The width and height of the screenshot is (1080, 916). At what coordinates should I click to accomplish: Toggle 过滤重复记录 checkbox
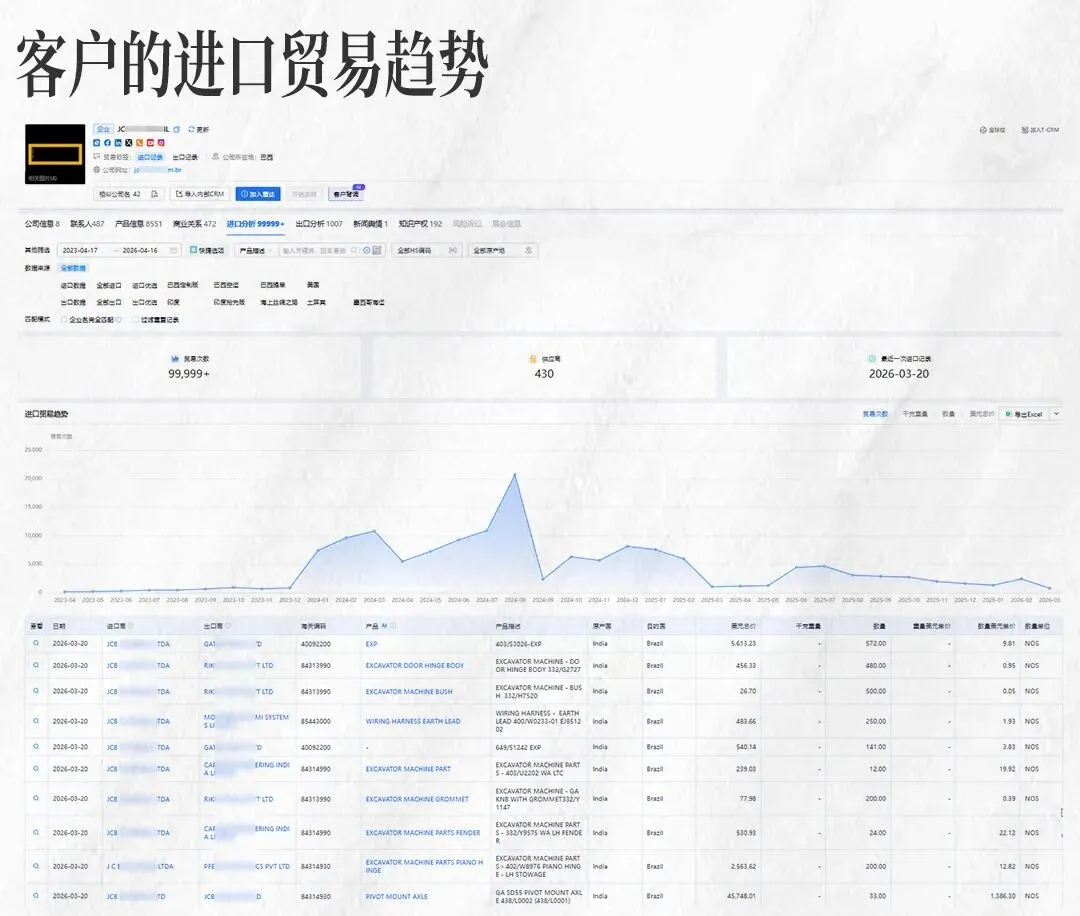(x=136, y=320)
